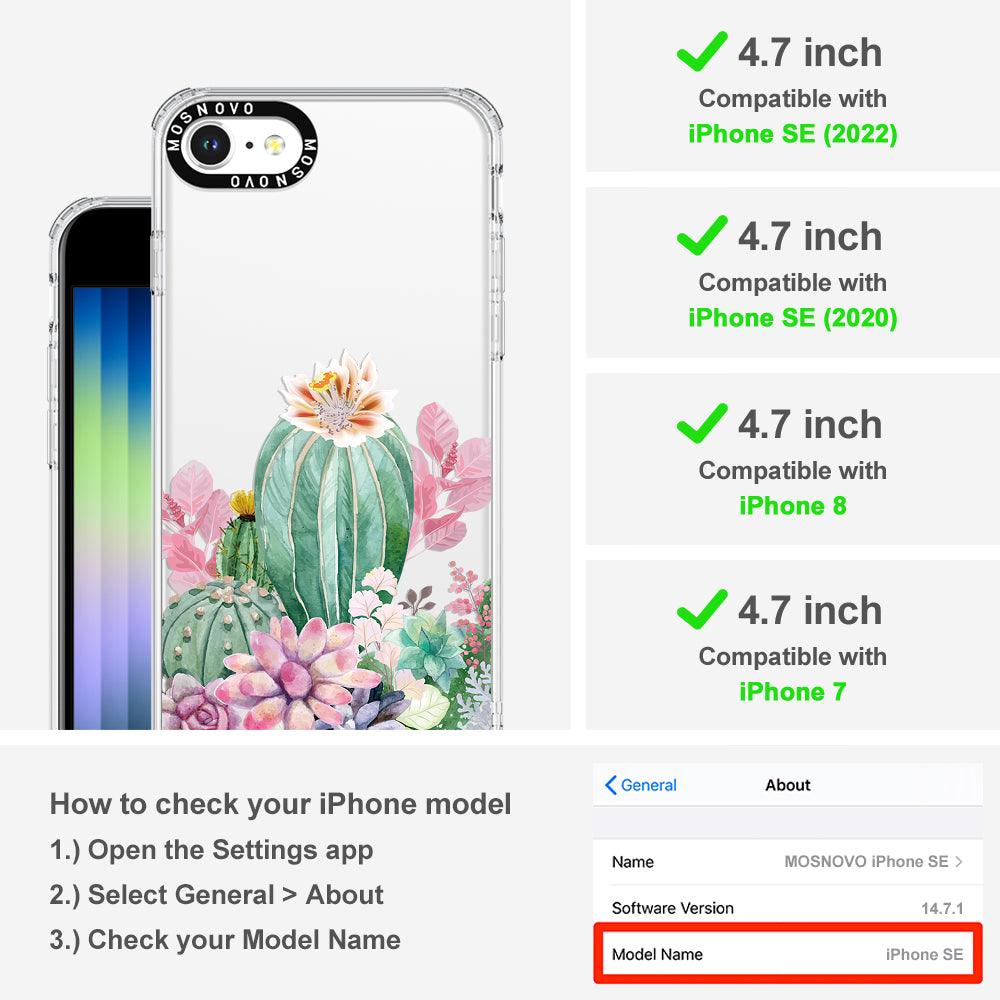The height and width of the screenshot is (1000, 1000).
Task: Click the iPhone 7 compatibility label
Action: coord(793,692)
